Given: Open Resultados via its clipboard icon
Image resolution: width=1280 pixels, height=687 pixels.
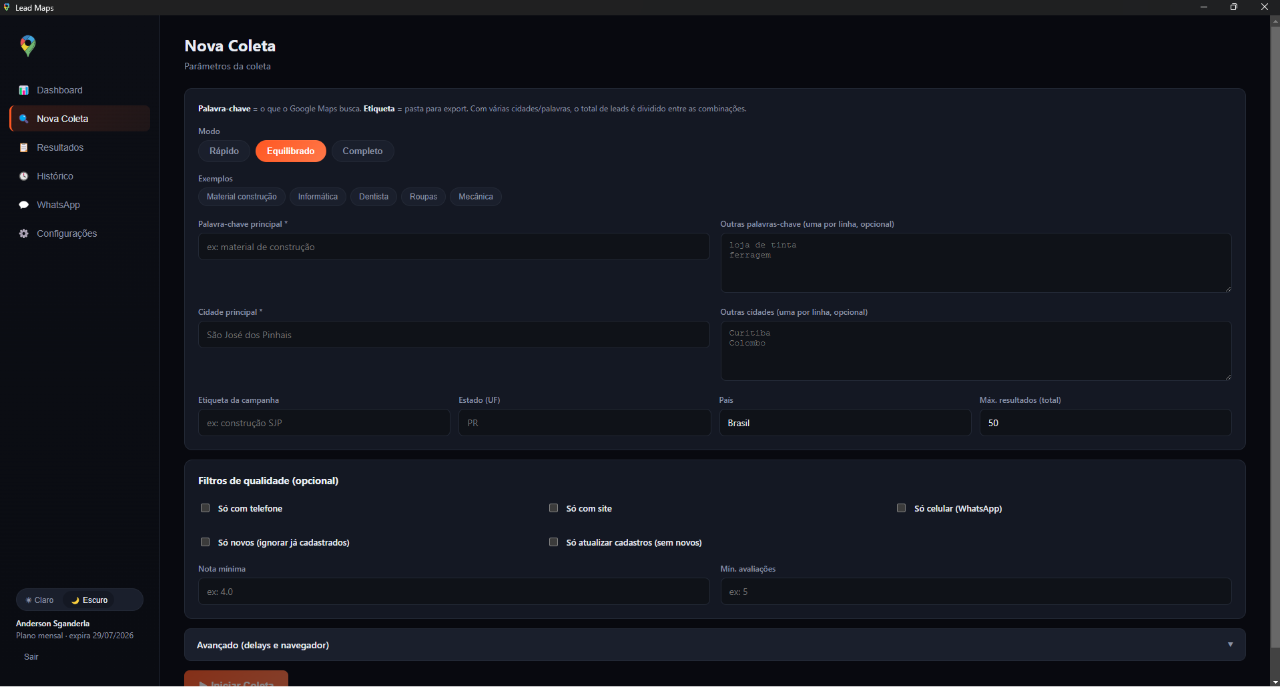Looking at the screenshot, I should (24, 148).
